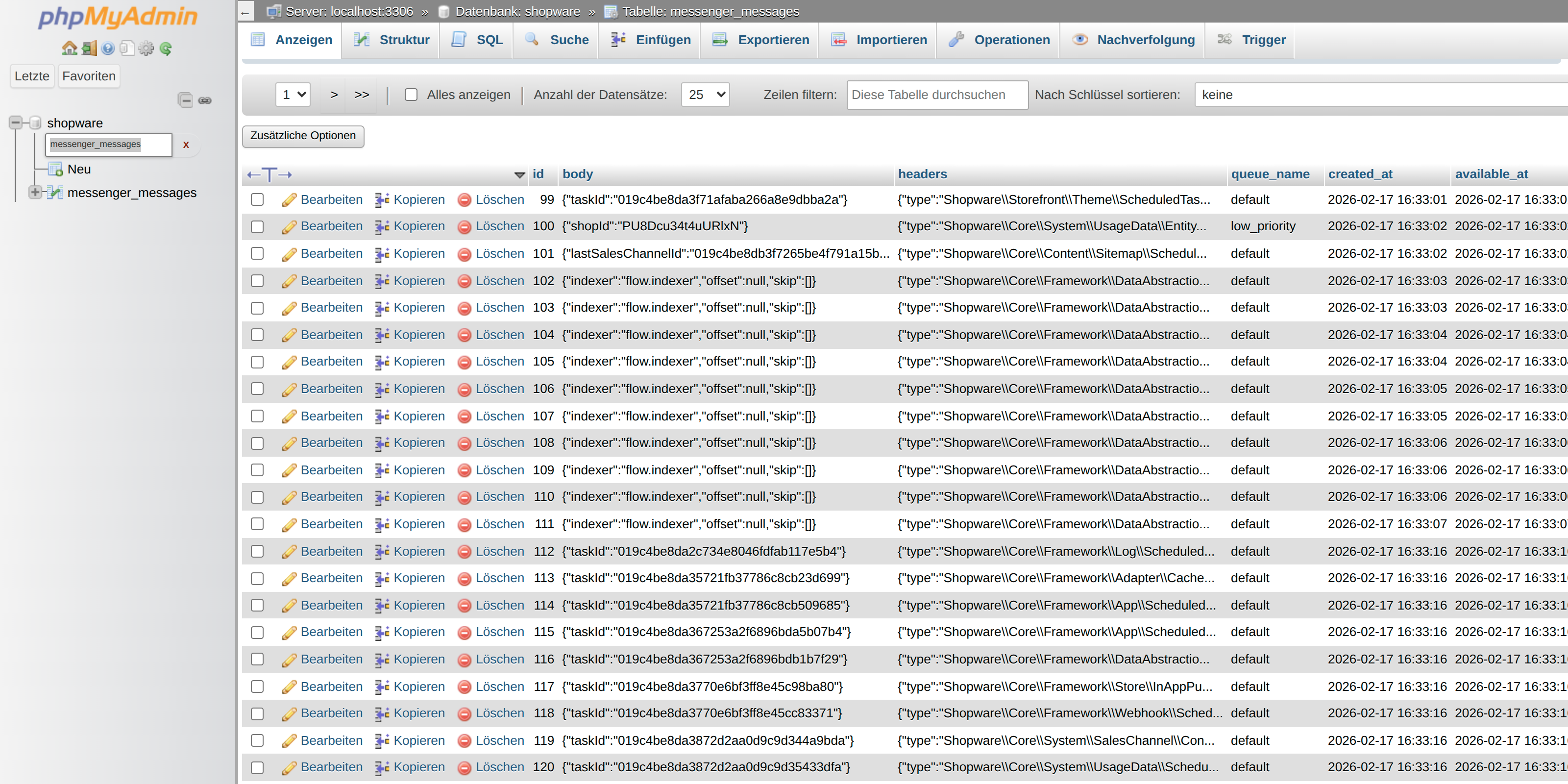Click the collapse-all icon in the navigation tree
This screenshot has height=784, width=1568.
(185, 100)
